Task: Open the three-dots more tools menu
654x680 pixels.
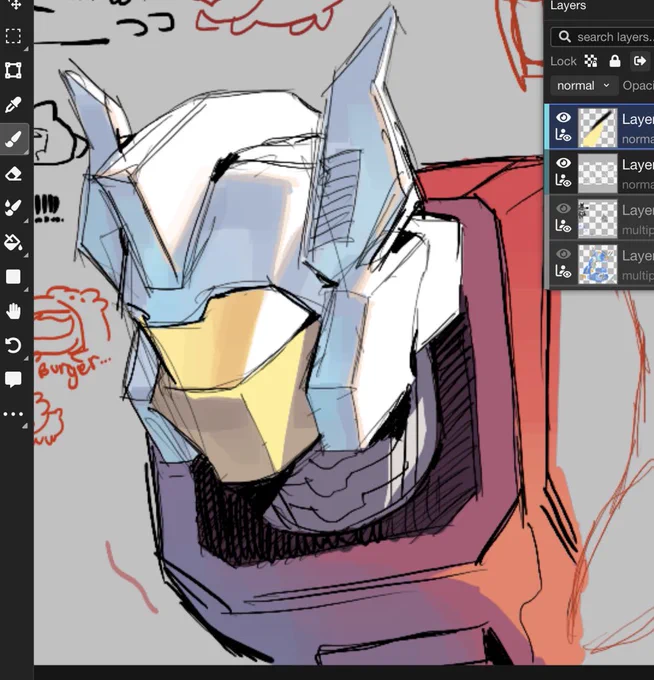Action: [13, 414]
